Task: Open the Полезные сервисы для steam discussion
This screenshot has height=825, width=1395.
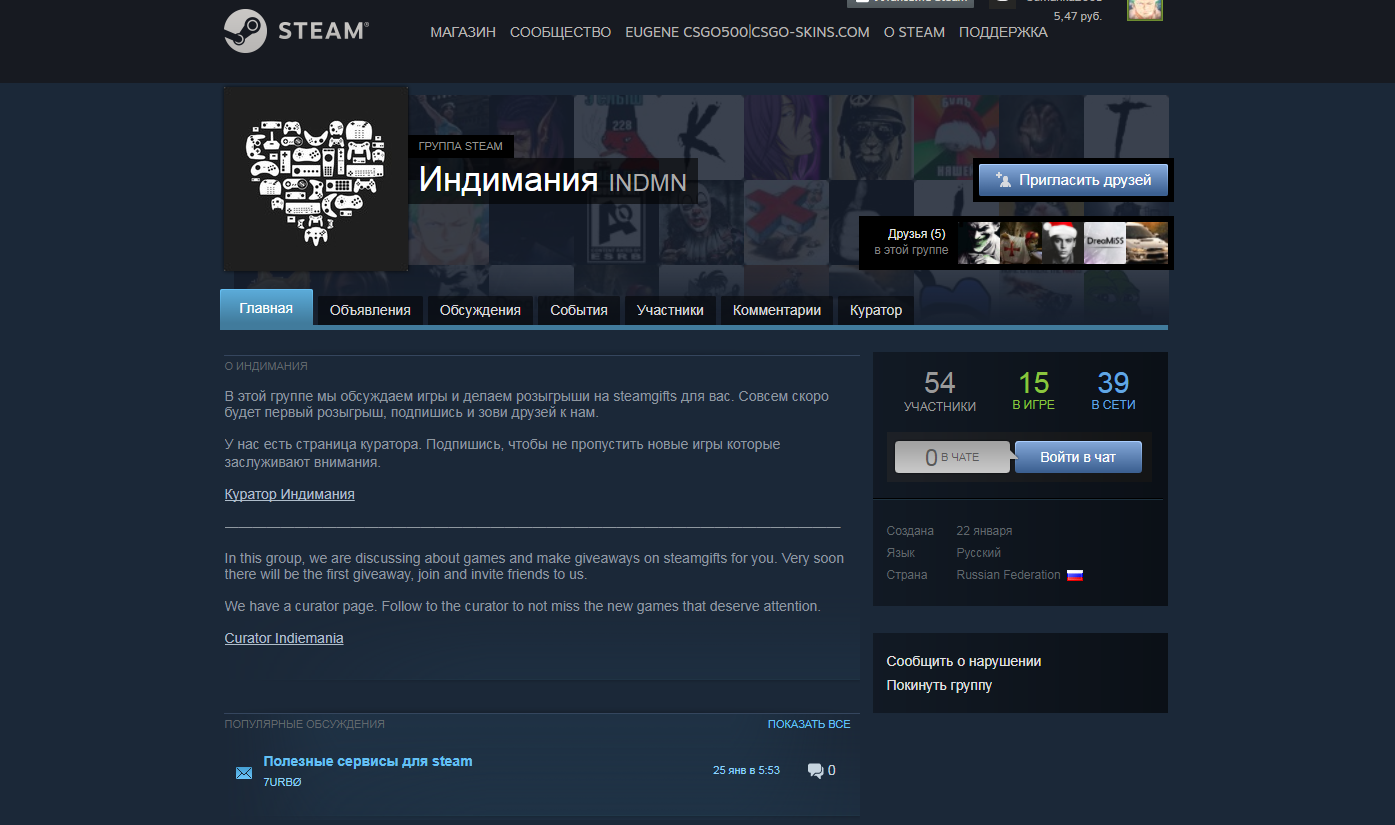Action: (368, 761)
